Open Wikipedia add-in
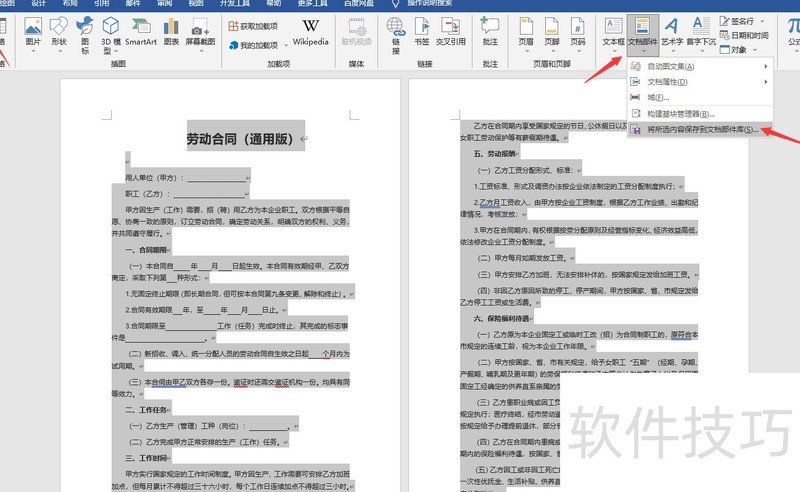800x492 pixels. pos(310,32)
